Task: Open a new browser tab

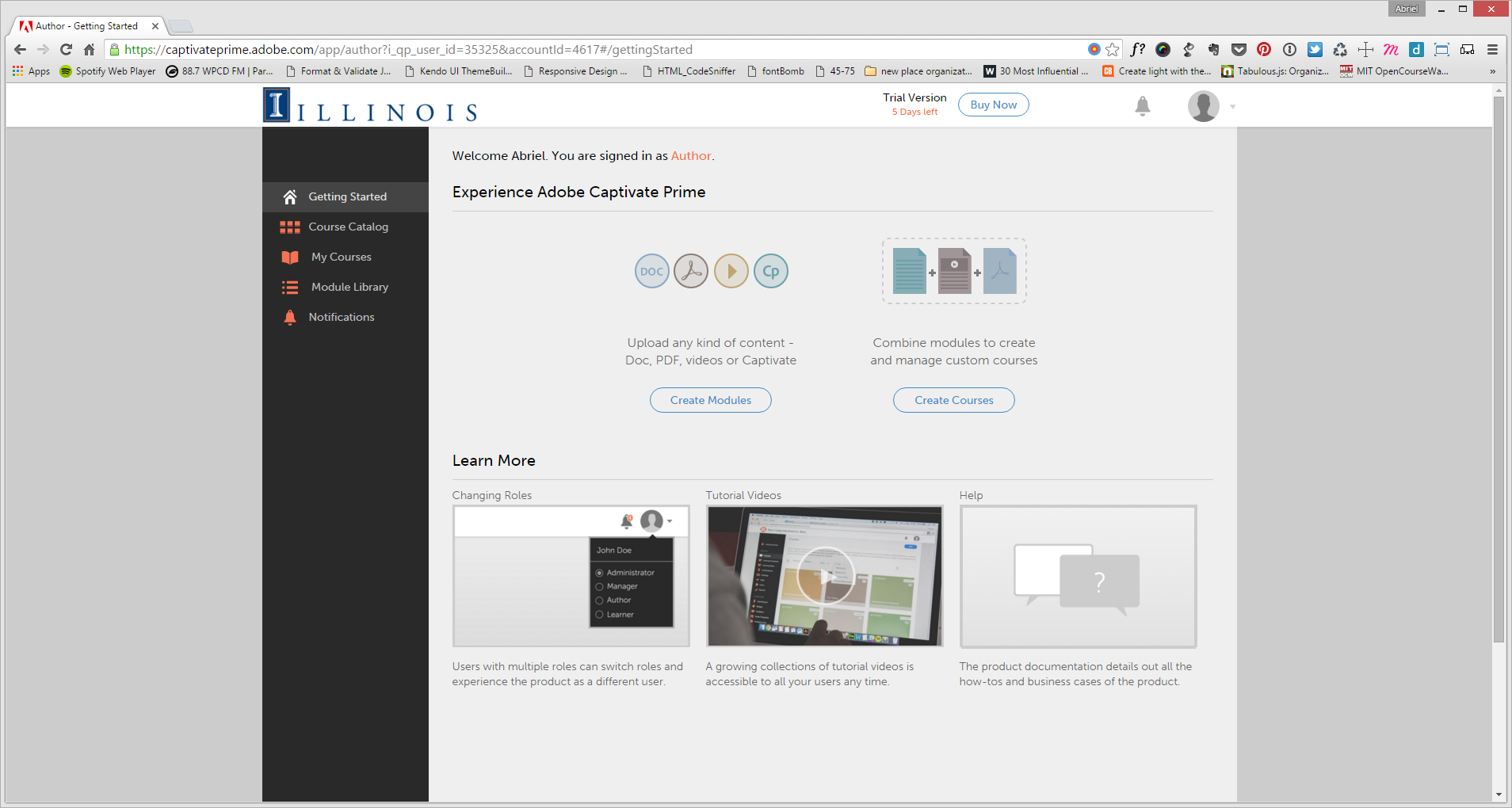Action: [181, 27]
